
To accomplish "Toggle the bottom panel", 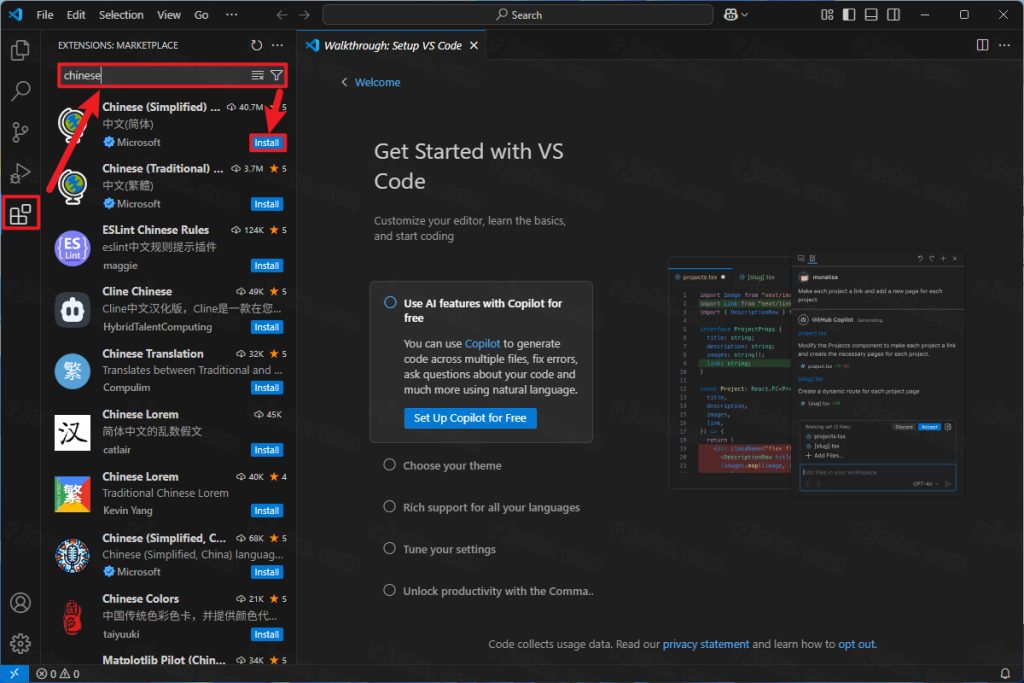I will pos(871,15).
